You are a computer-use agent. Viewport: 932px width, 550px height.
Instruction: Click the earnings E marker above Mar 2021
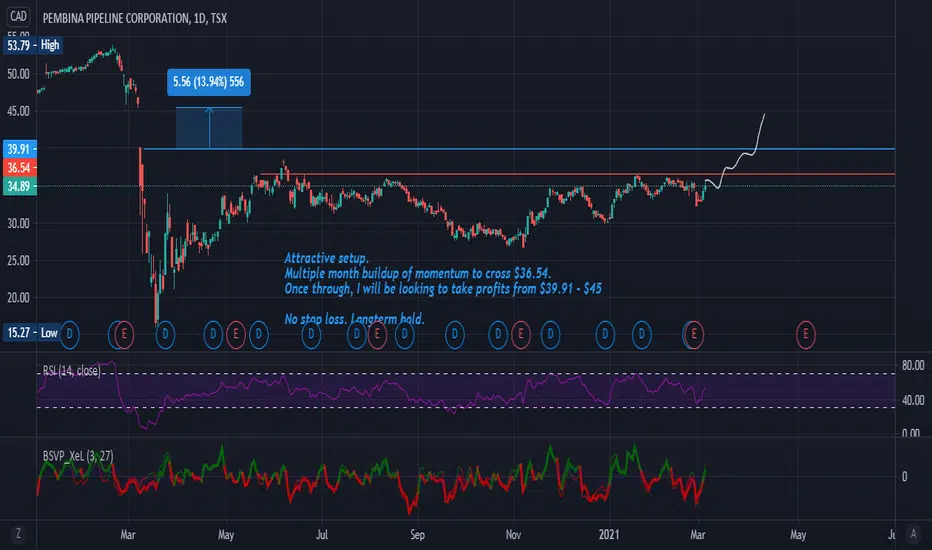[x=694, y=334]
